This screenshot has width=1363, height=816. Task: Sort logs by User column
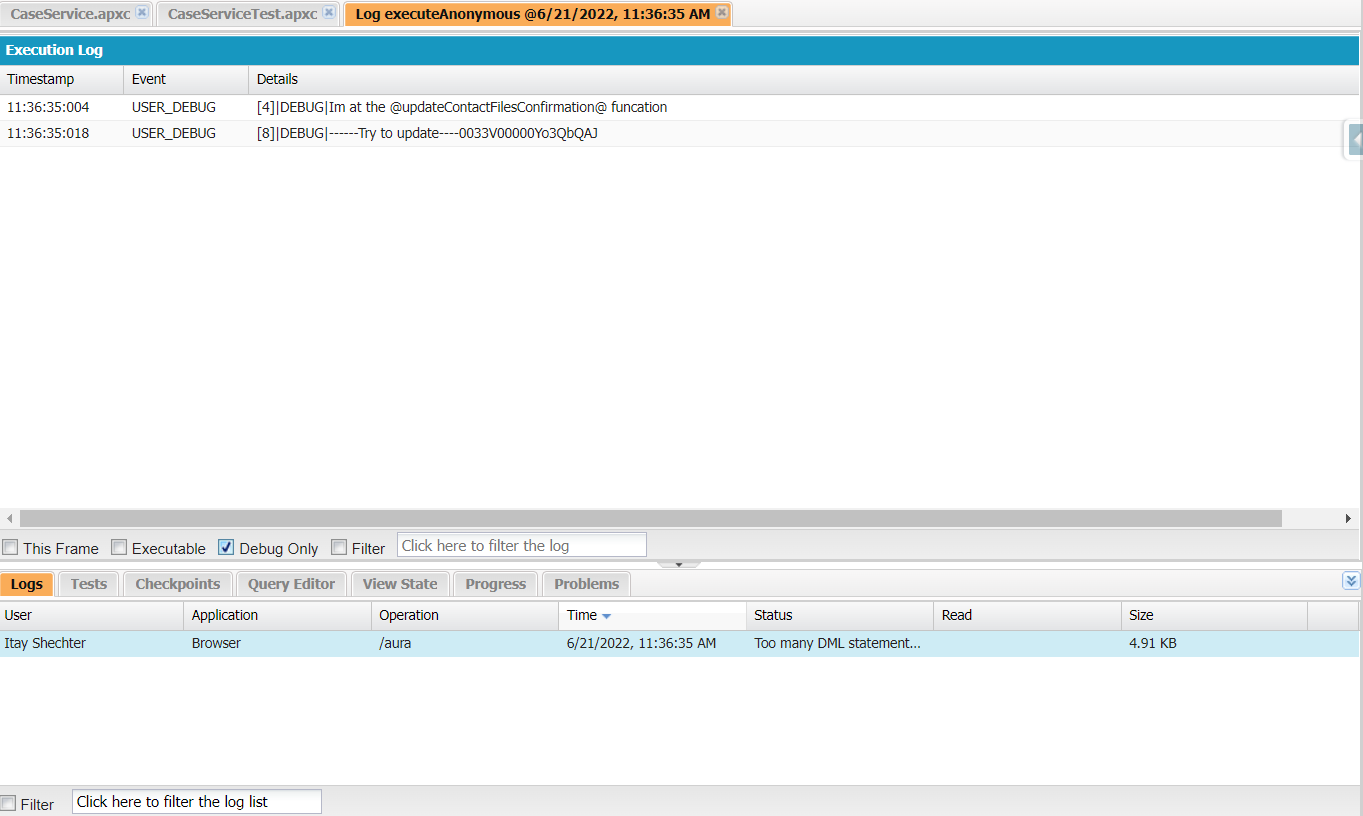[x=92, y=615]
